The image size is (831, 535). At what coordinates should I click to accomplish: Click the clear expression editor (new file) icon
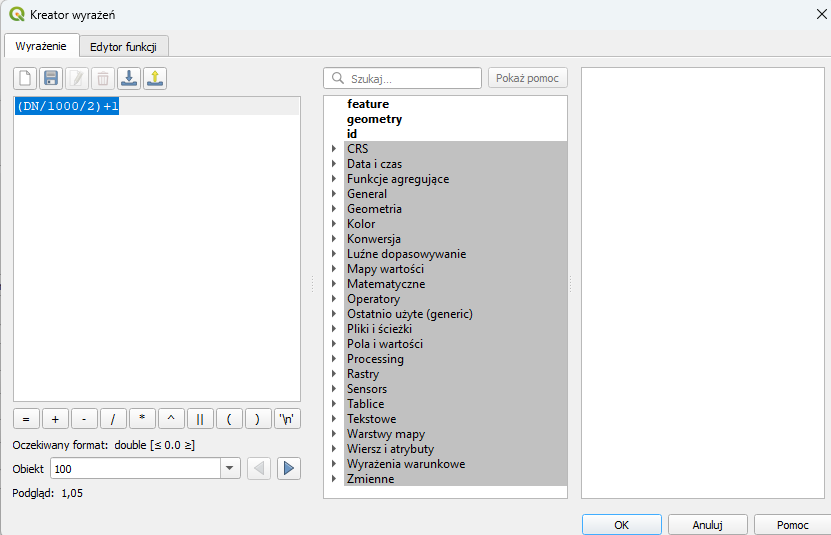(x=25, y=78)
